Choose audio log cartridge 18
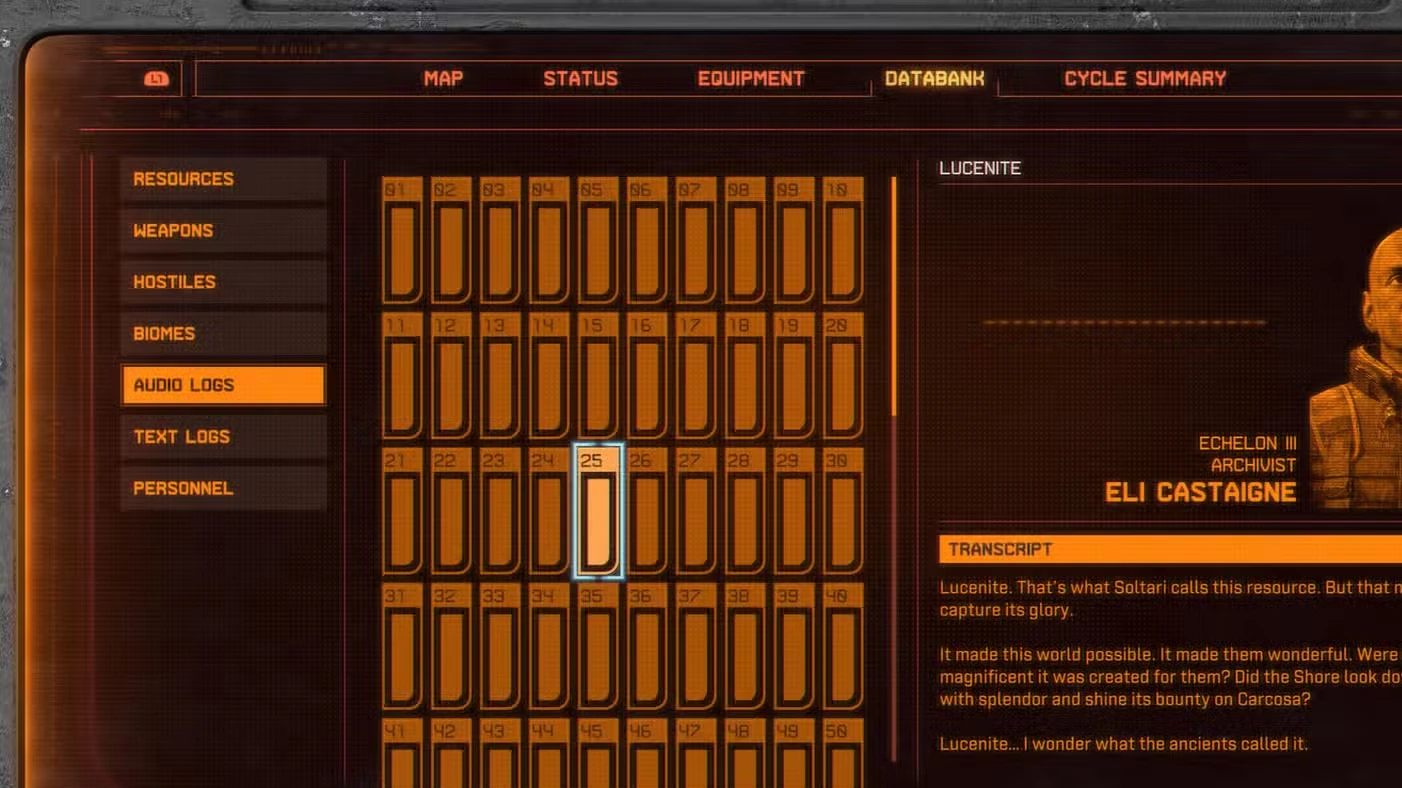The image size is (1402, 788). [x=745, y=376]
